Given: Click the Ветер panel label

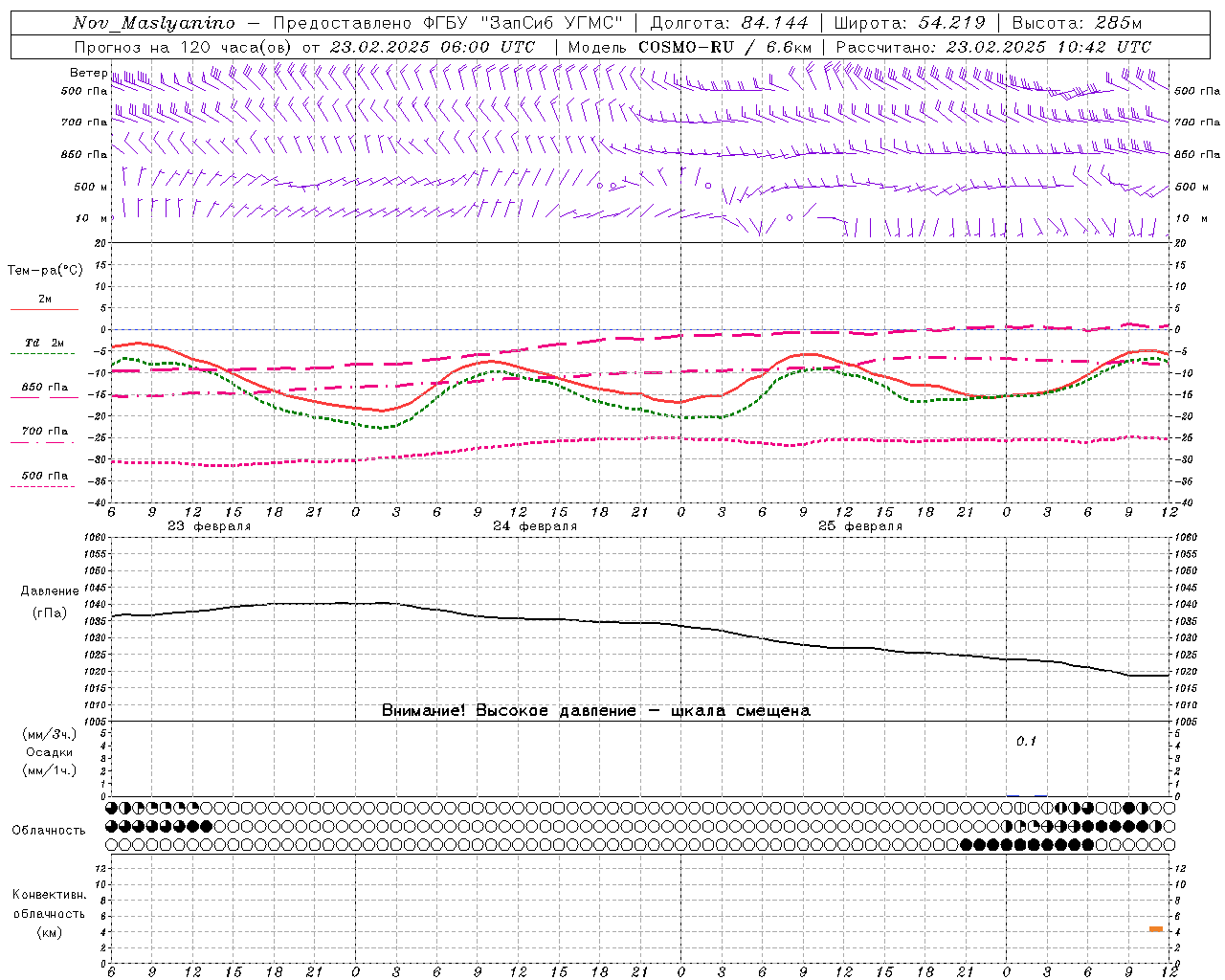Looking at the screenshot, I should pyautogui.click(x=88, y=73).
